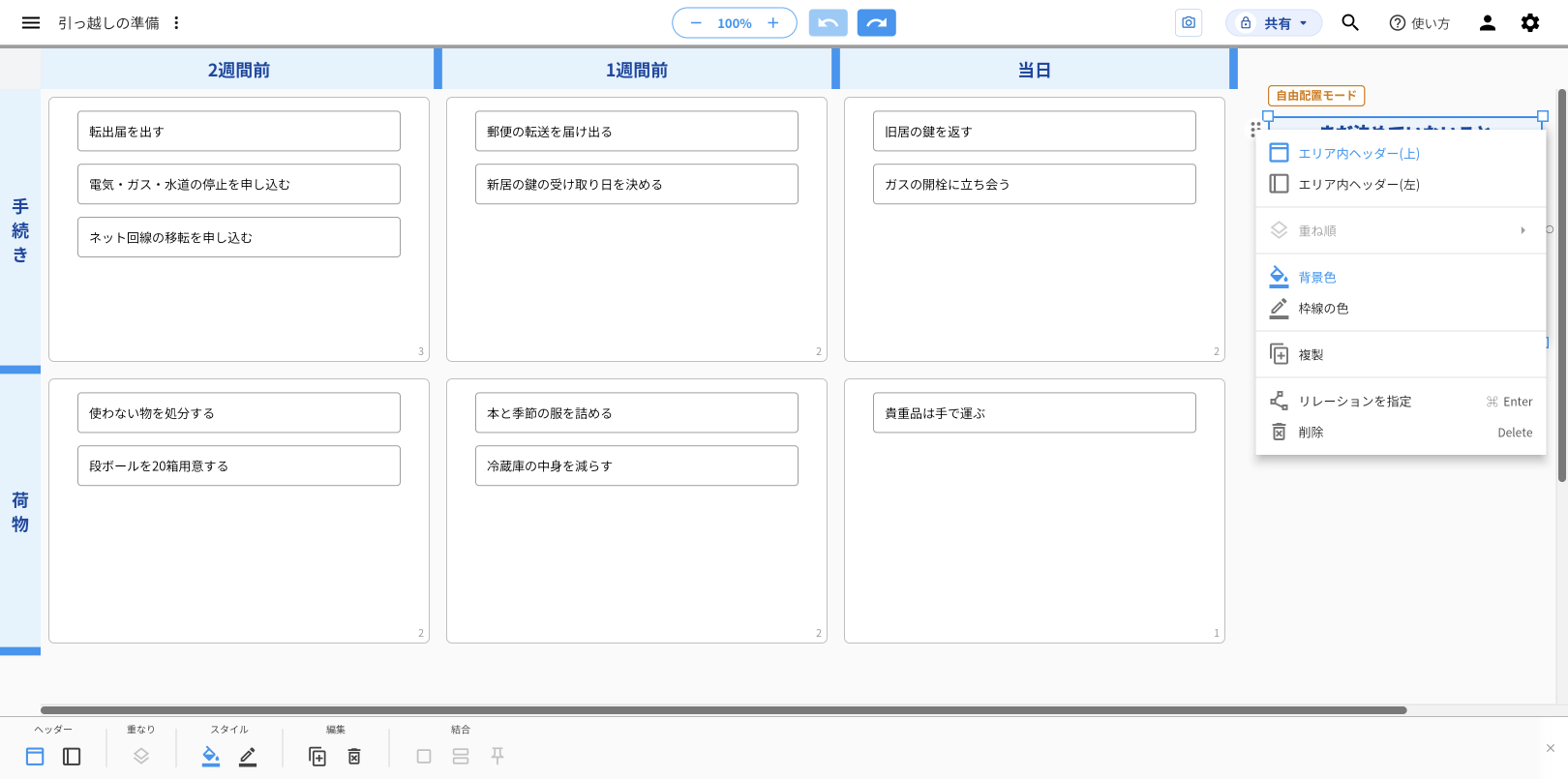Select 複製 in the context menu
Screen dimensions: 1568x779
(1401, 354)
